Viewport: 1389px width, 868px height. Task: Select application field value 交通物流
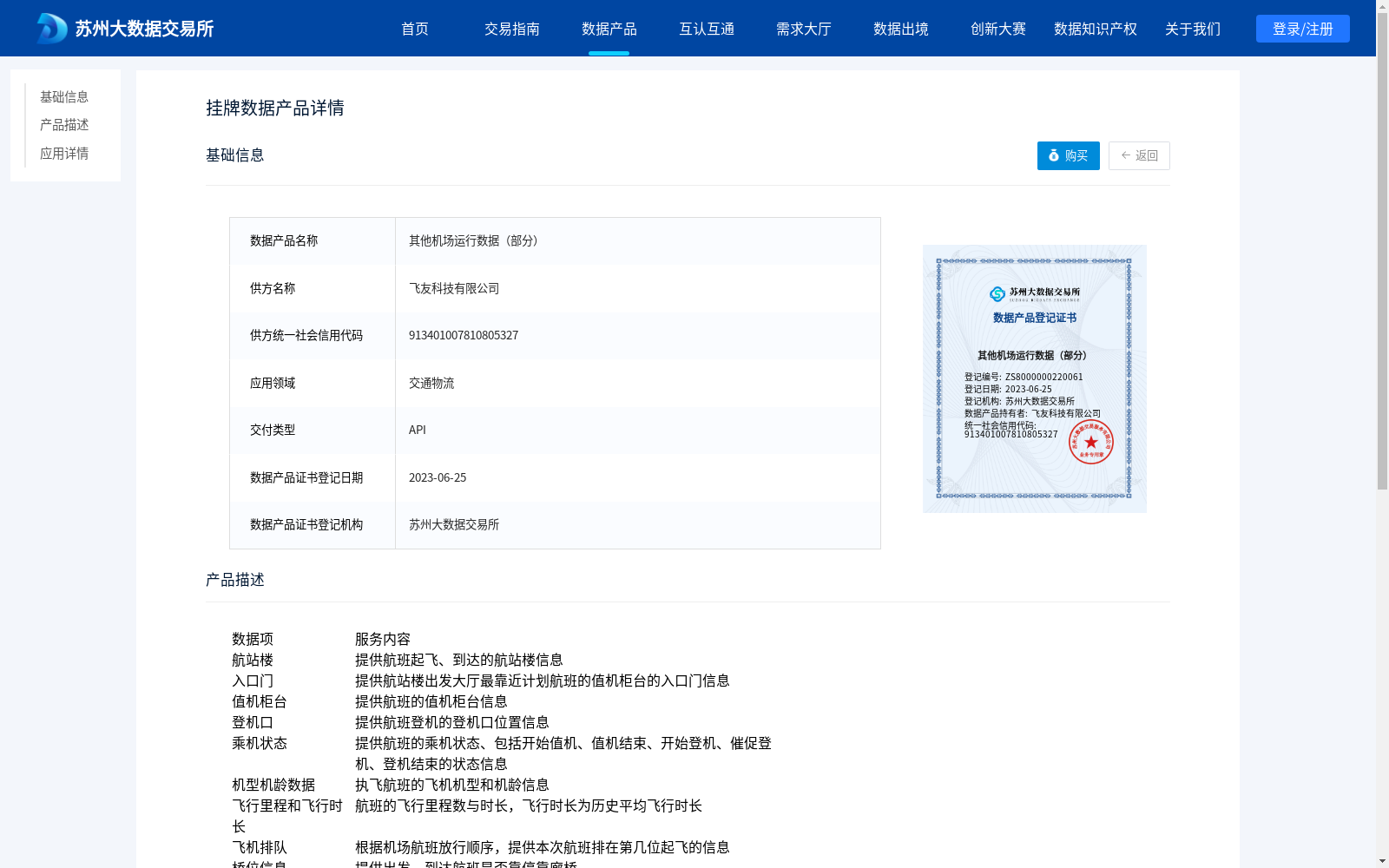point(431,383)
